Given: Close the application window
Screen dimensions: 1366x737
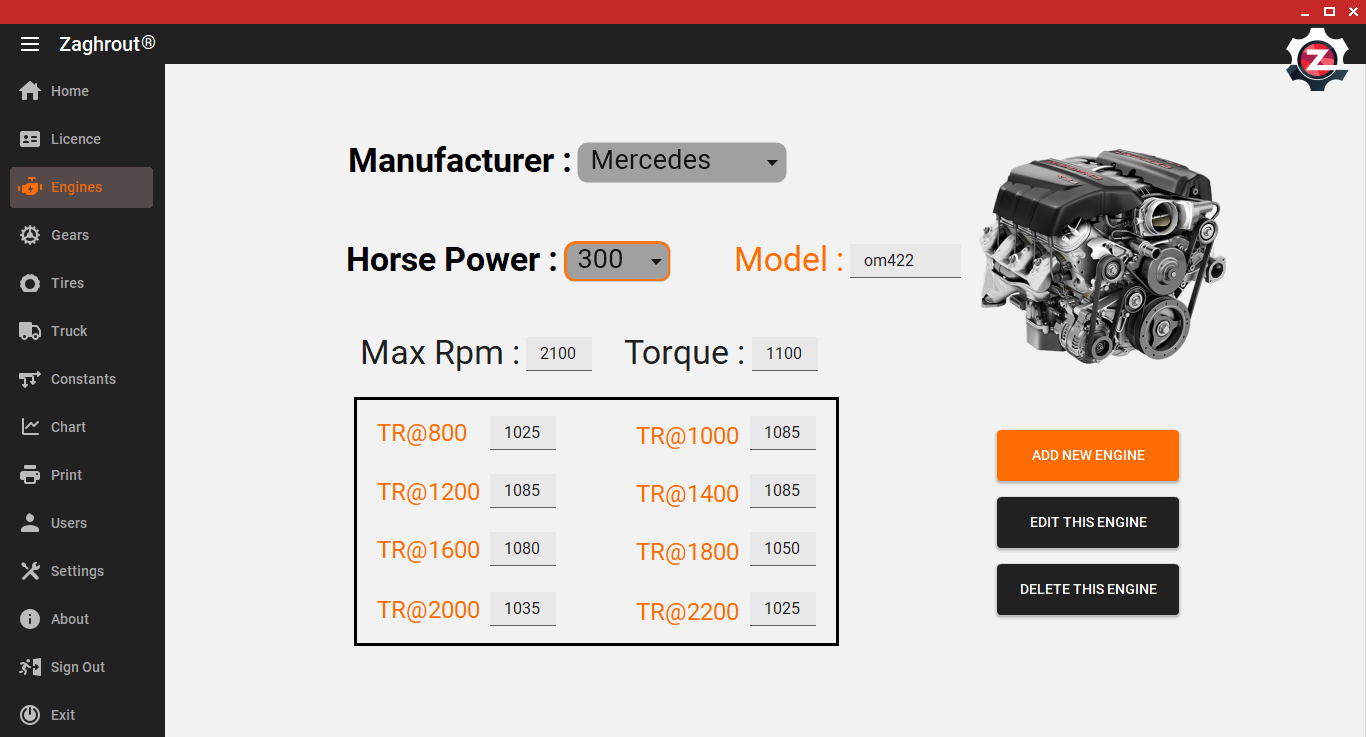Looking at the screenshot, I should tap(1353, 12).
